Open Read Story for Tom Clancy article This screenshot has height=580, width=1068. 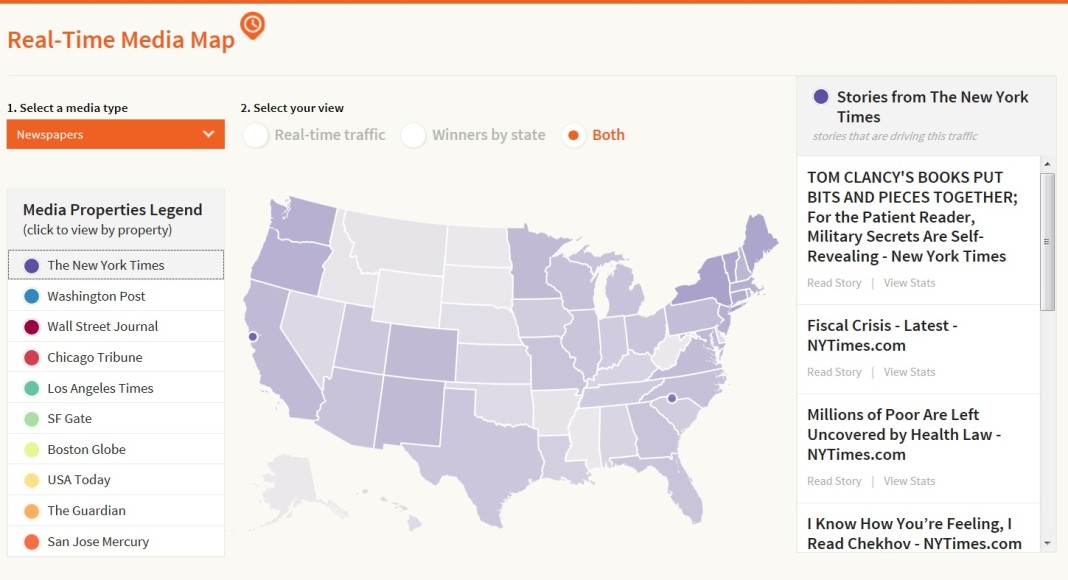coord(834,283)
